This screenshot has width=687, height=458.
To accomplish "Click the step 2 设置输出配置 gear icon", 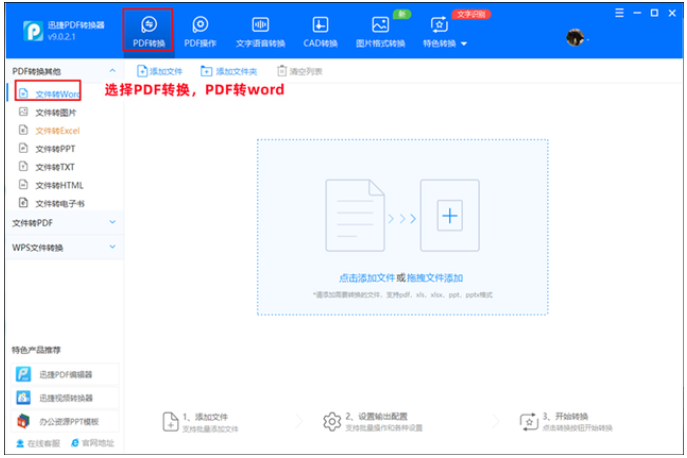I will pos(332,422).
